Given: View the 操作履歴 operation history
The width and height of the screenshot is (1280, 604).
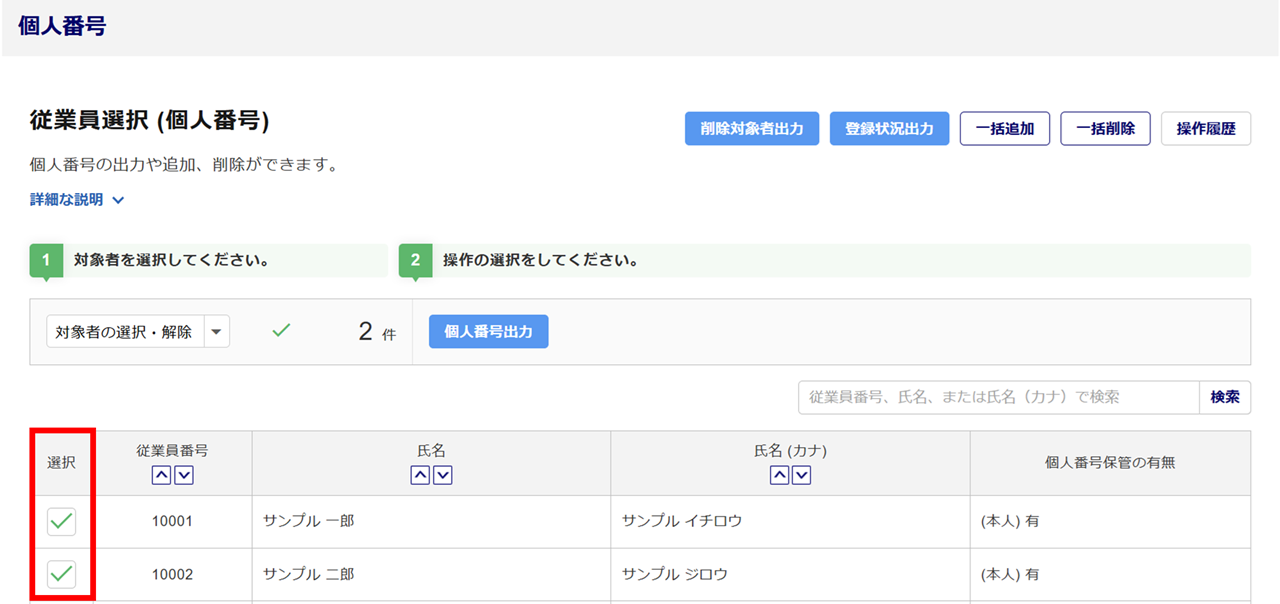Looking at the screenshot, I should (1206, 129).
